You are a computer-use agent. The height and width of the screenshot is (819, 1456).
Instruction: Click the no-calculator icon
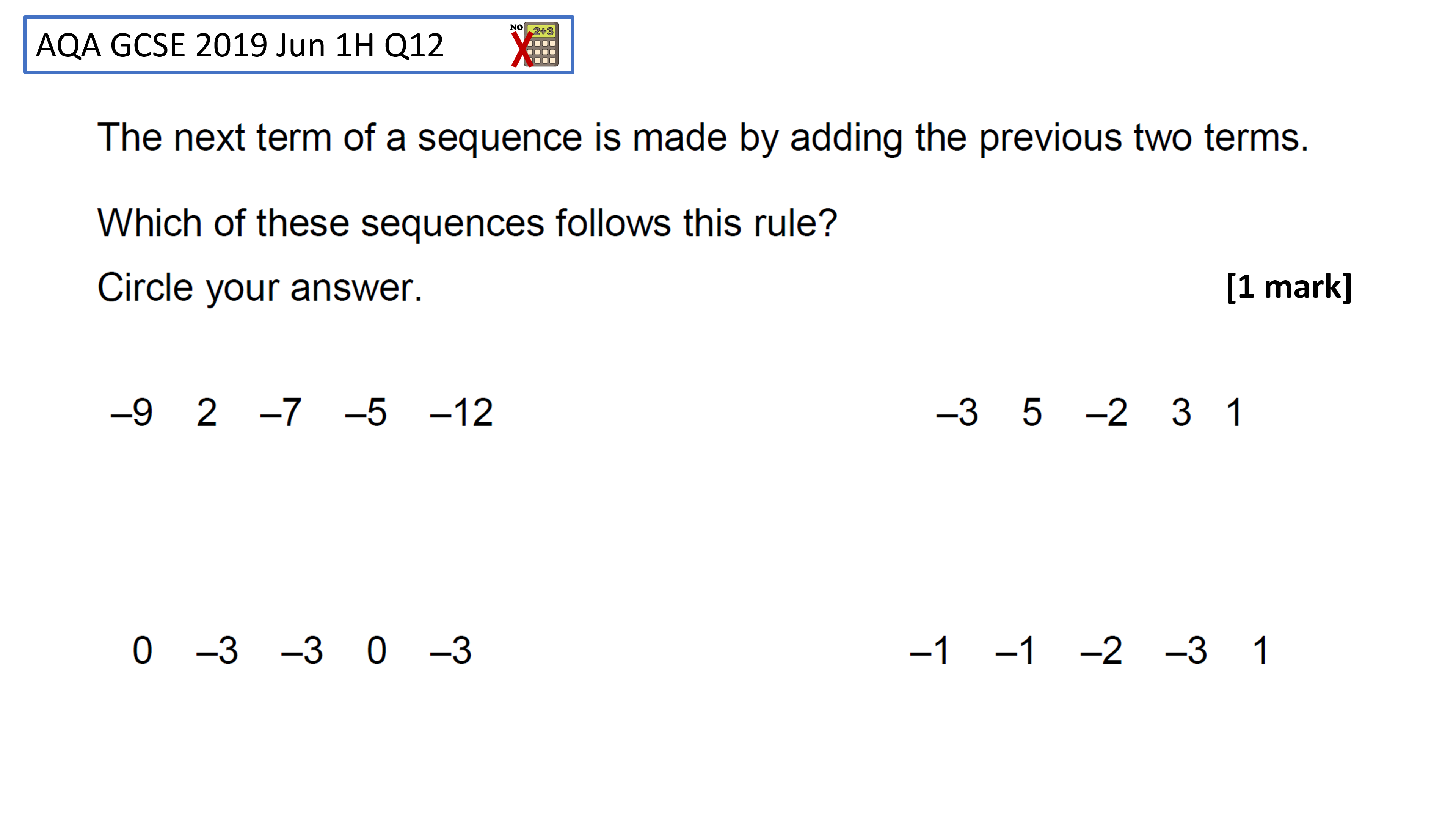(534, 45)
